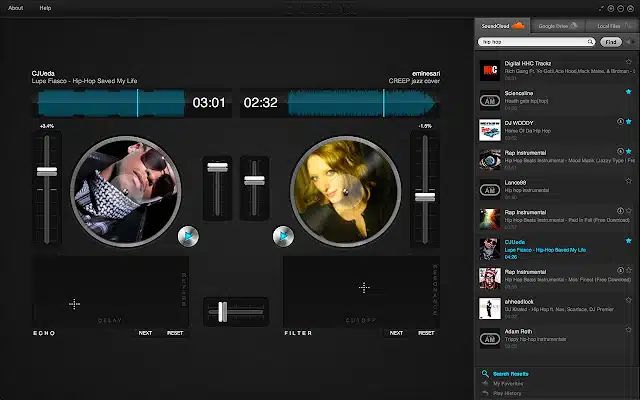Download Mos Finest Rap Instrumental track
640x400 pixels.
(620, 270)
